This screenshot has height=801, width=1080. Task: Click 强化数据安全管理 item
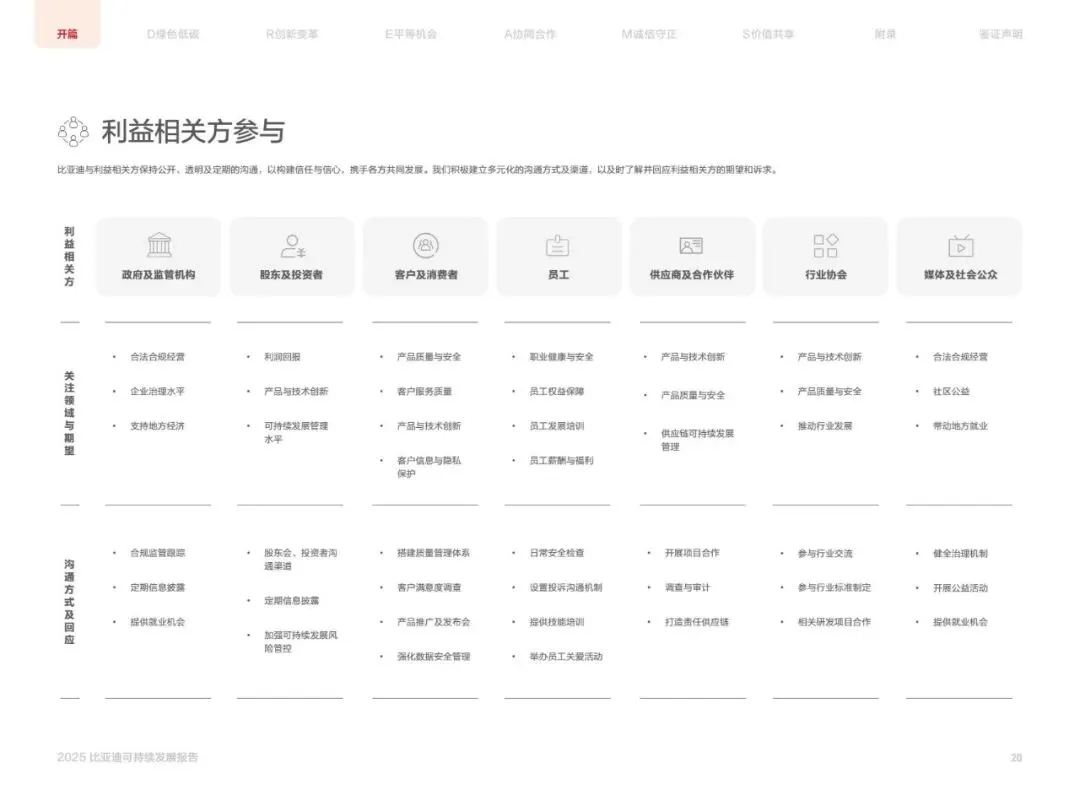pyautogui.click(x=433, y=656)
